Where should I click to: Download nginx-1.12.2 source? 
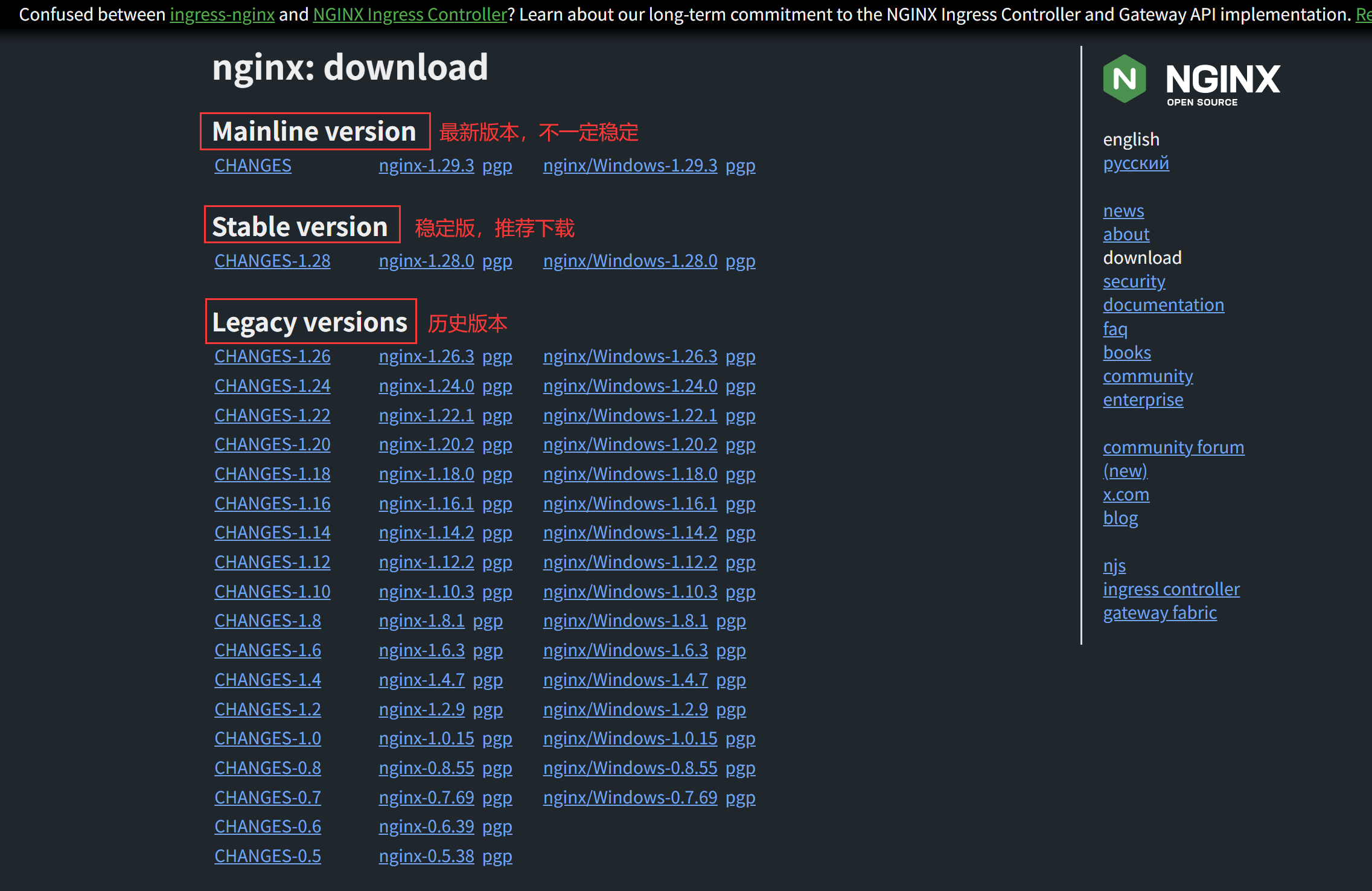[426, 562]
